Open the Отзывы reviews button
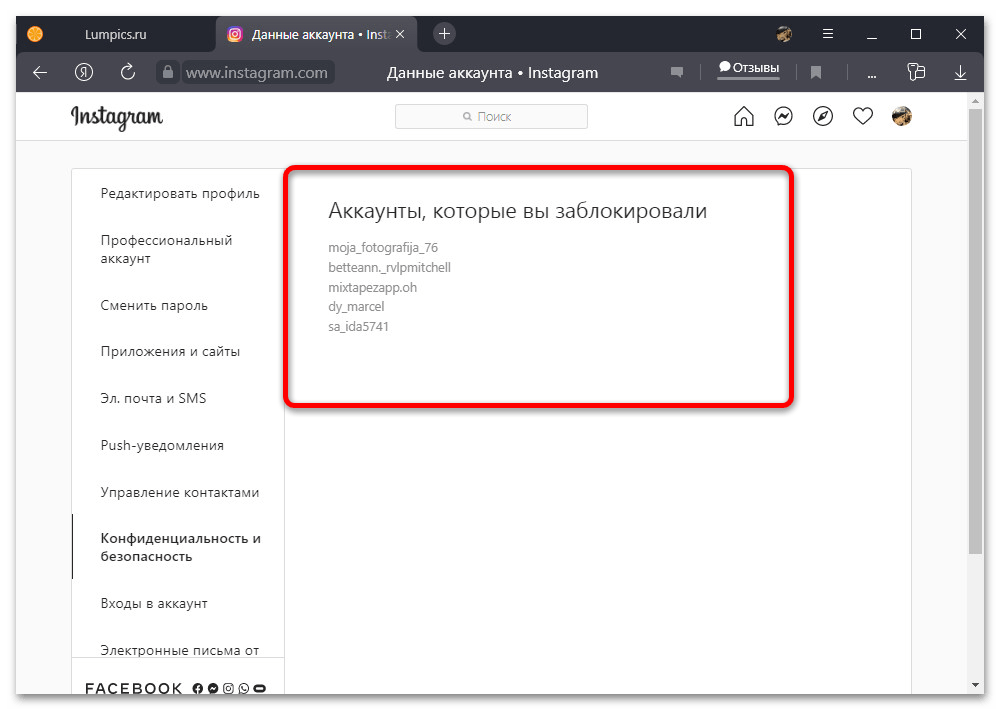Screen dimensions: 1000x710 click(x=749, y=68)
